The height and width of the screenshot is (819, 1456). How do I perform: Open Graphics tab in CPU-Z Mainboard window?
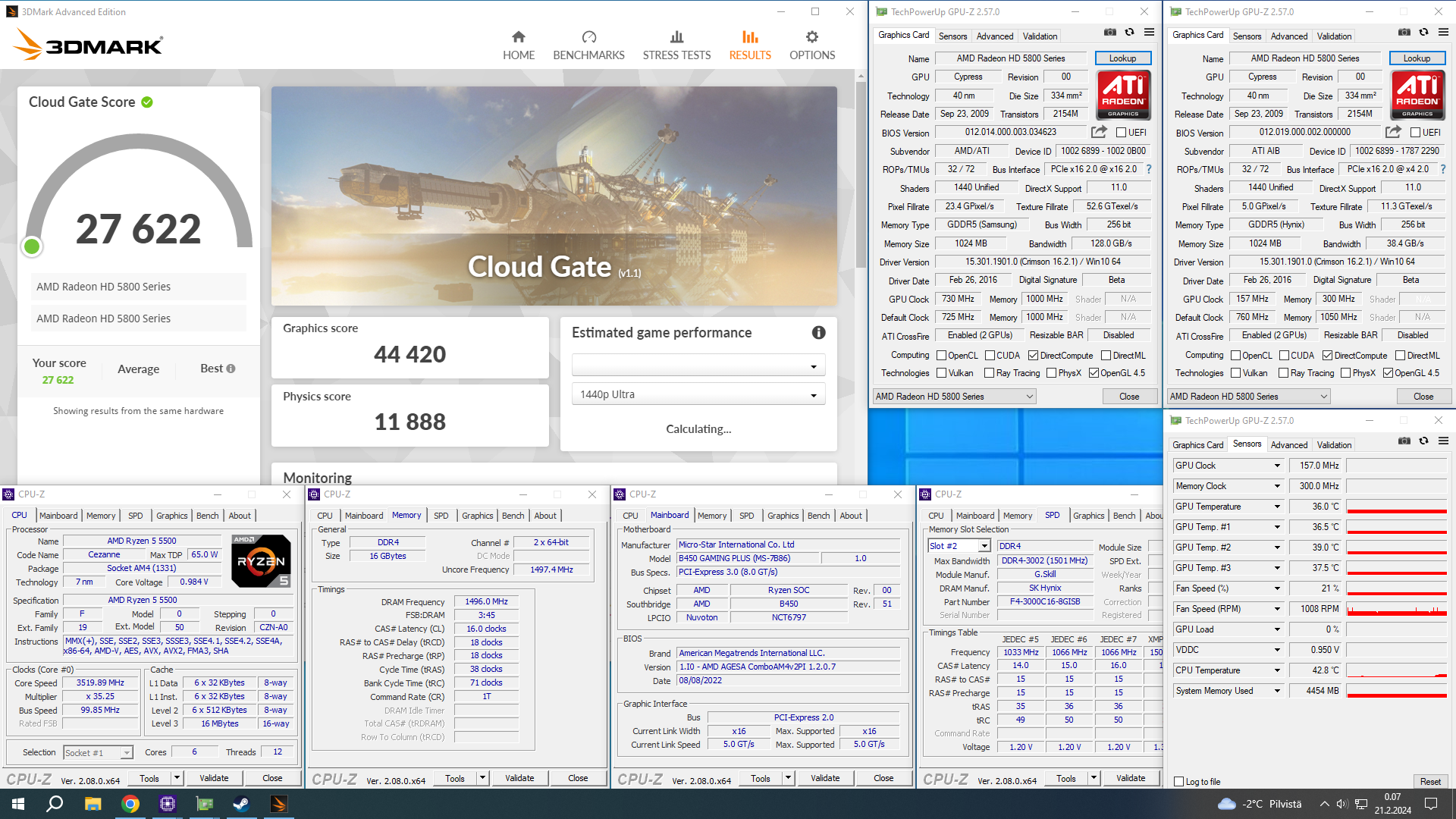783,516
